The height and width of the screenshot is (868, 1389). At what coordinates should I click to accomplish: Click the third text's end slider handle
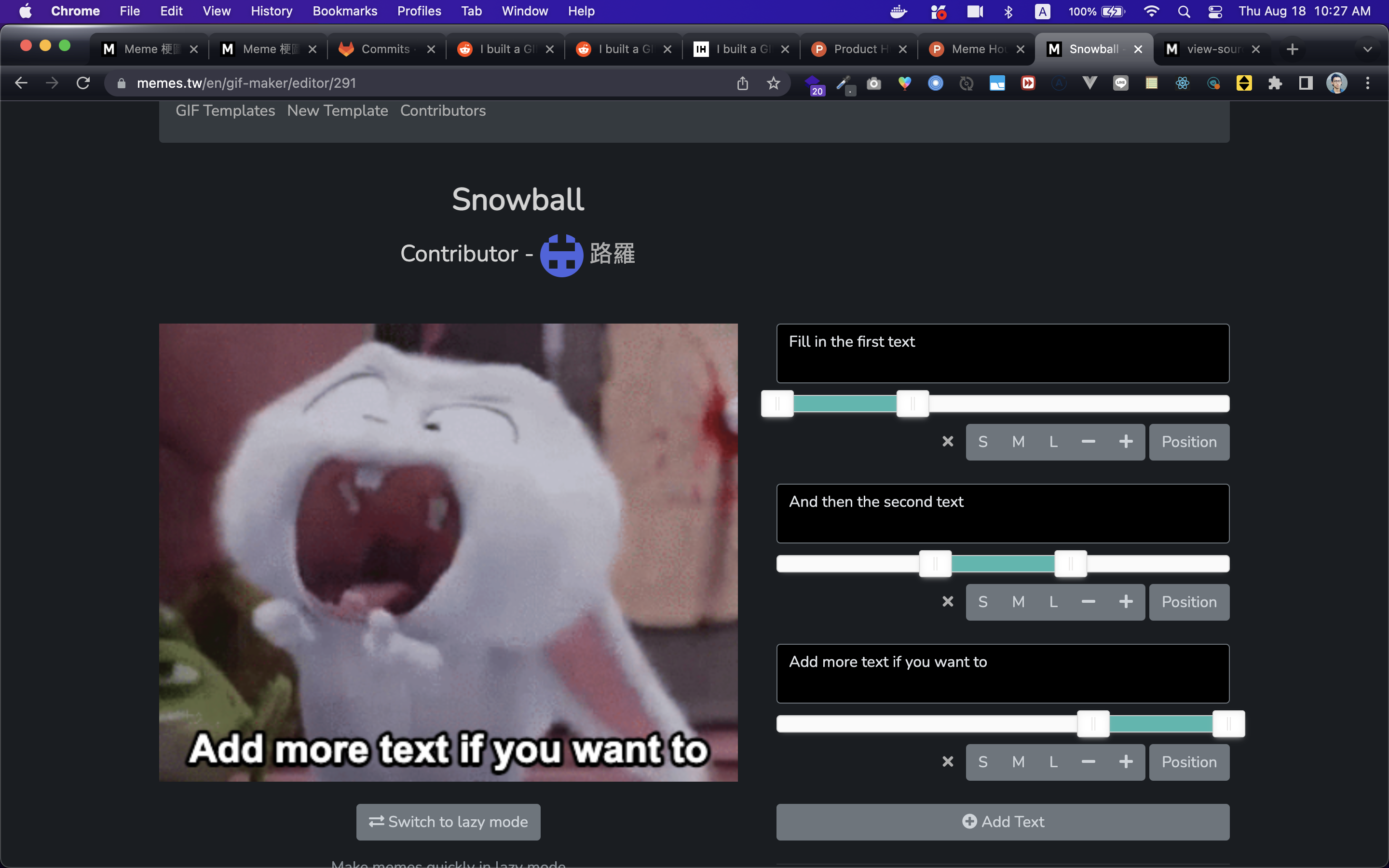point(1228,724)
